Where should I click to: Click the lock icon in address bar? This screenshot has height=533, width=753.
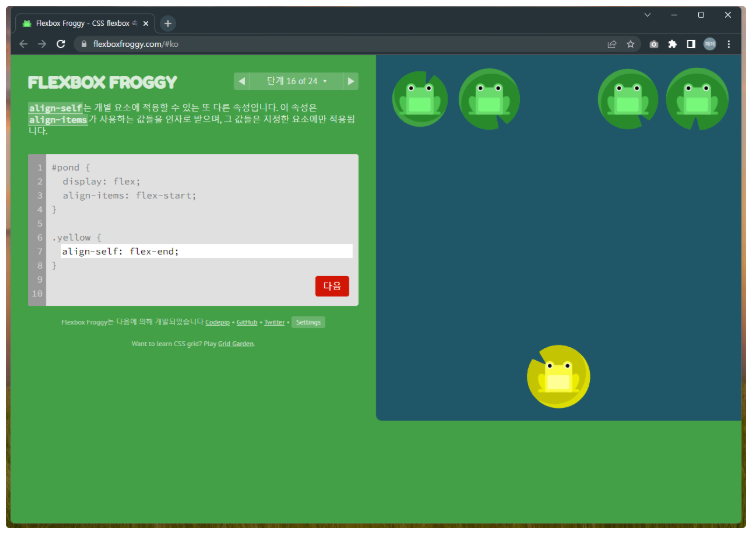84,44
